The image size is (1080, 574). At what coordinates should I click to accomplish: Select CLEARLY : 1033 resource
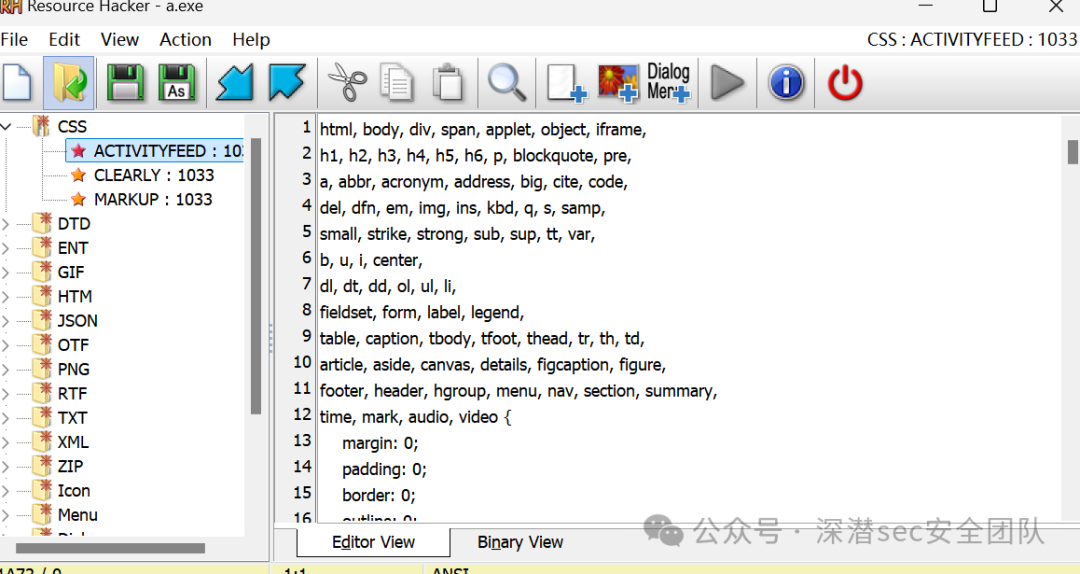pyautogui.click(x=154, y=175)
